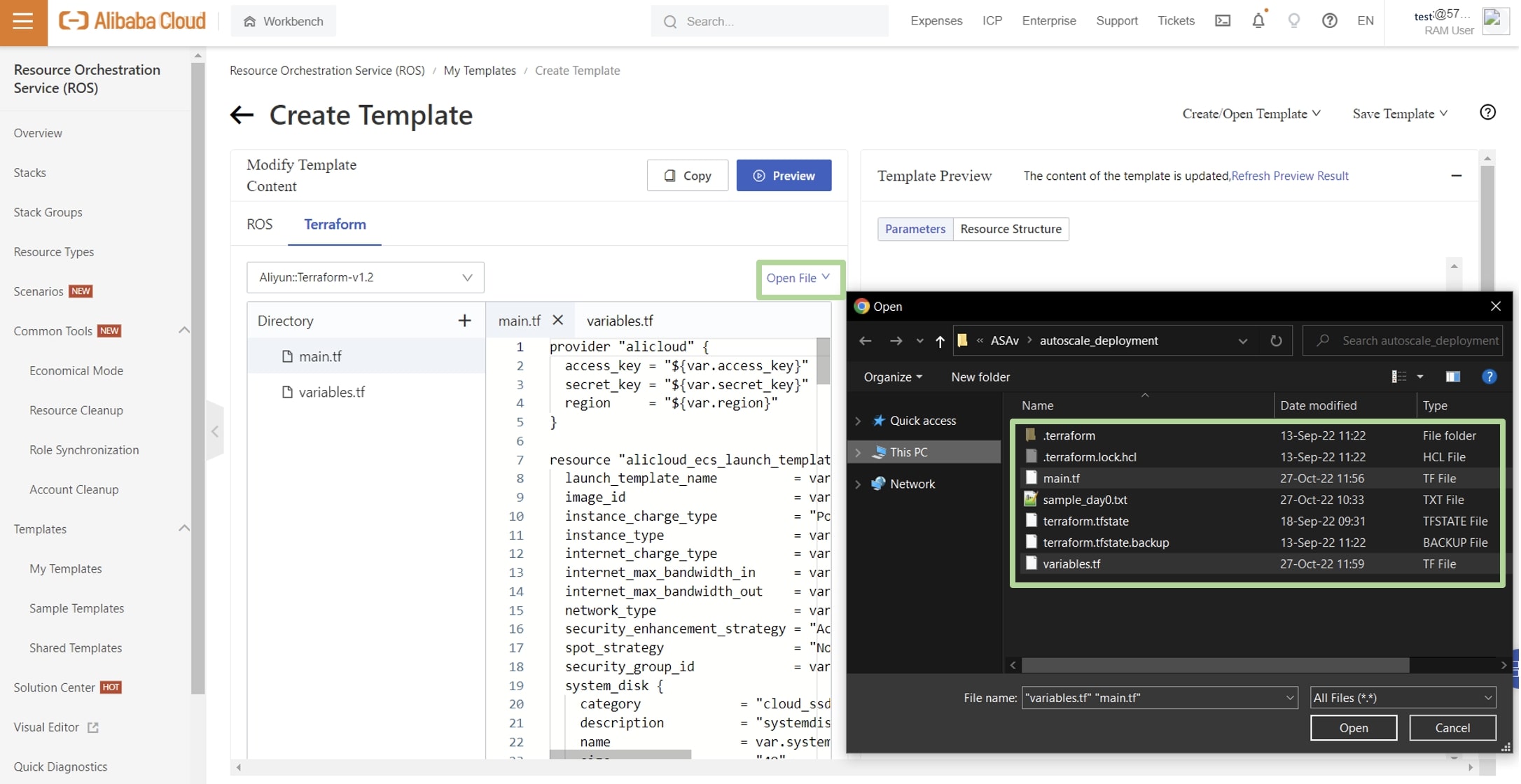Expand the Open File dropdown
This screenshot has width=1521, height=784.
click(799, 278)
